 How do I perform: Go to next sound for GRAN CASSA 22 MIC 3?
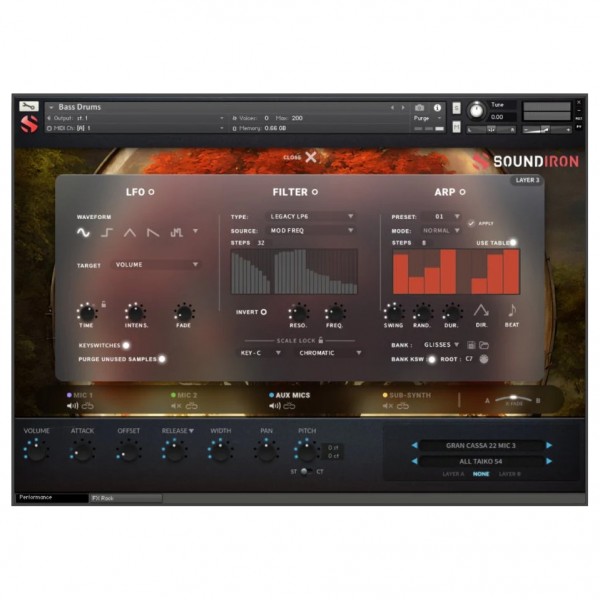[x=549, y=445]
